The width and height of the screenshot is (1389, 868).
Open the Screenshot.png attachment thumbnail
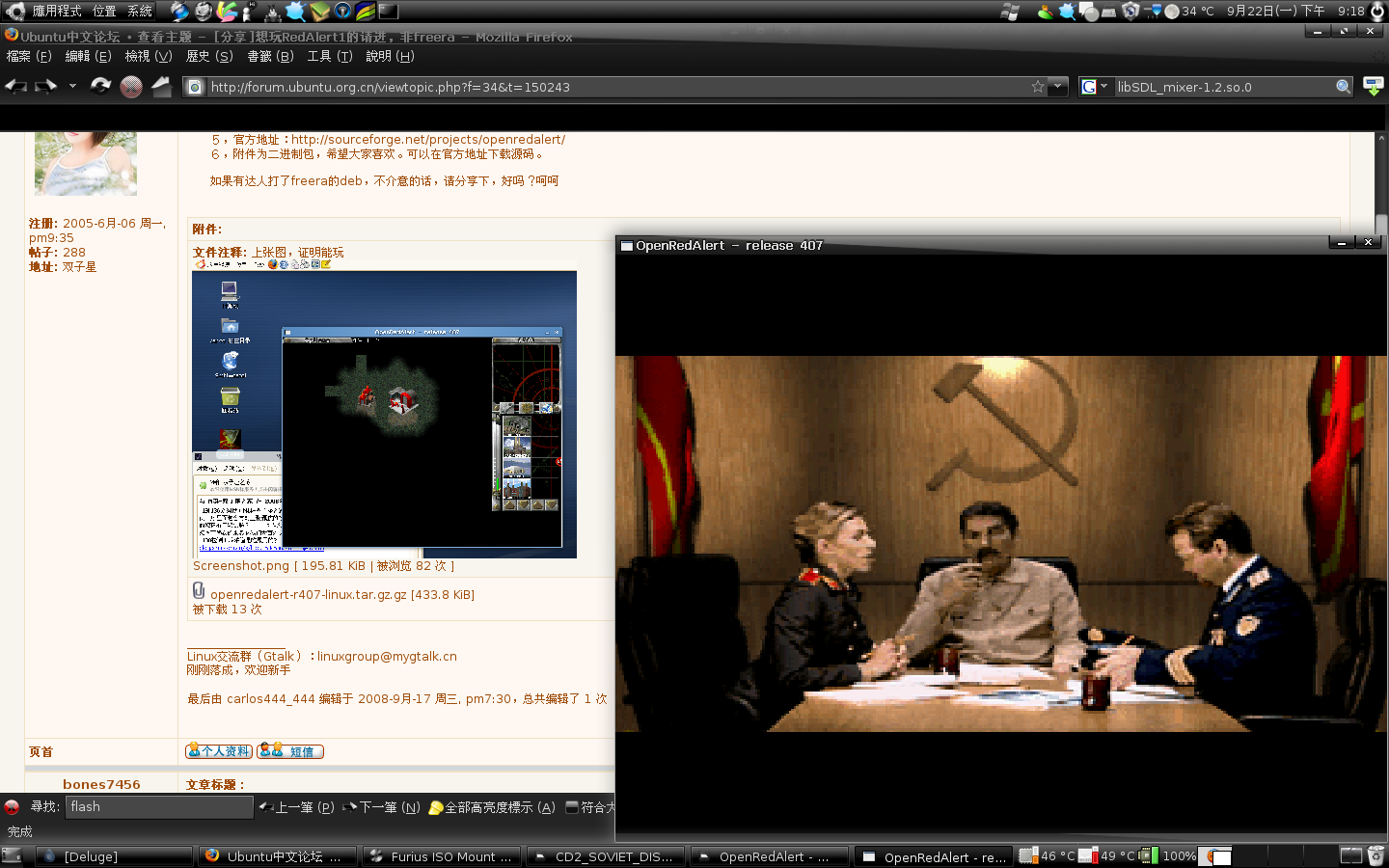point(384,409)
